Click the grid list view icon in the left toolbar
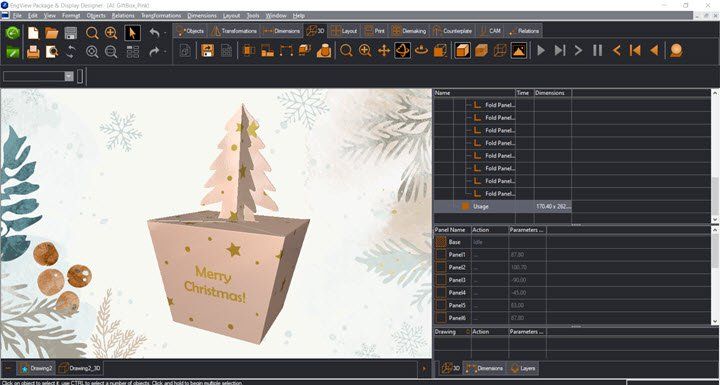 (133, 51)
